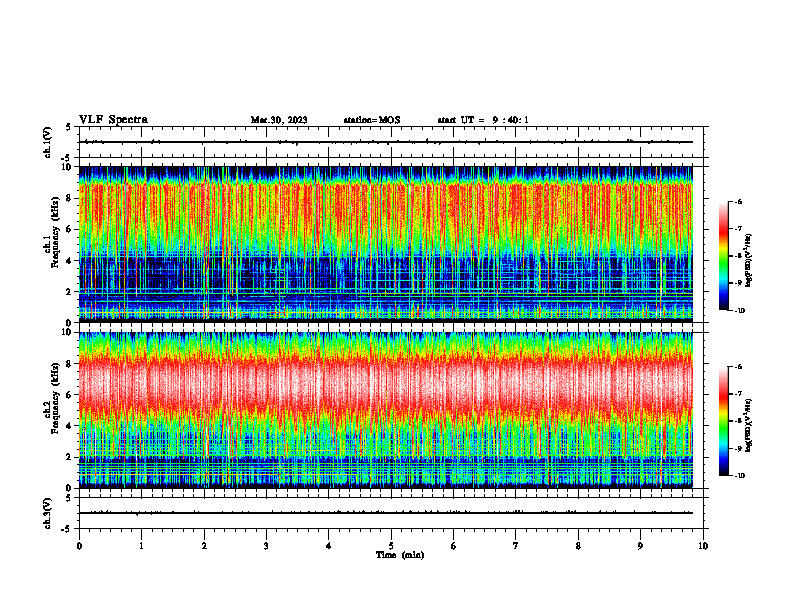Screen dimensions: 792x612
Task: Click the color bar beside the ch.1 spectrogram
Action: (x=724, y=256)
